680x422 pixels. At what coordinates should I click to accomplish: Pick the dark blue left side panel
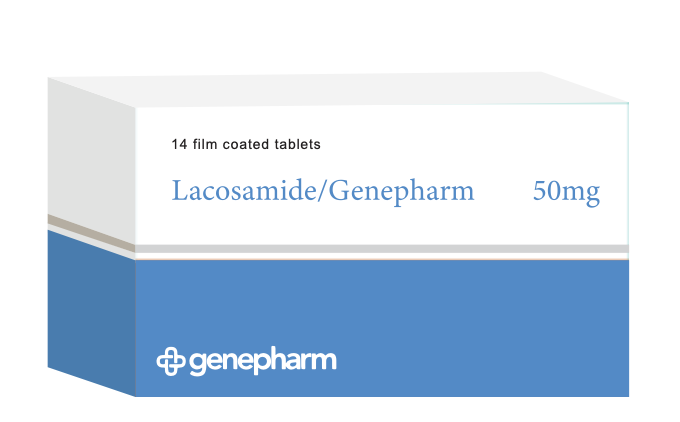[x=90, y=310]
